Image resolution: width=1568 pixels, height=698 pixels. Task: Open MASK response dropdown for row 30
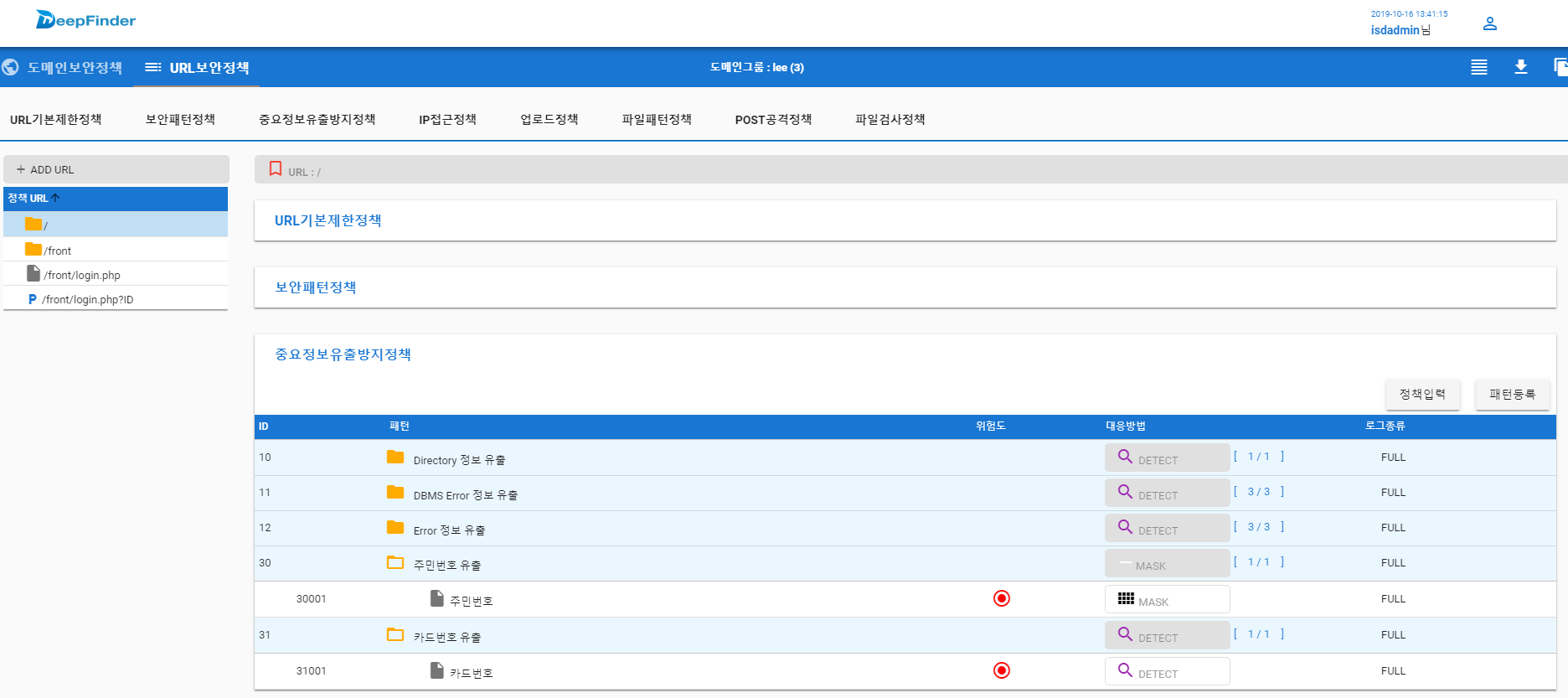click(x=1168, y=563)
